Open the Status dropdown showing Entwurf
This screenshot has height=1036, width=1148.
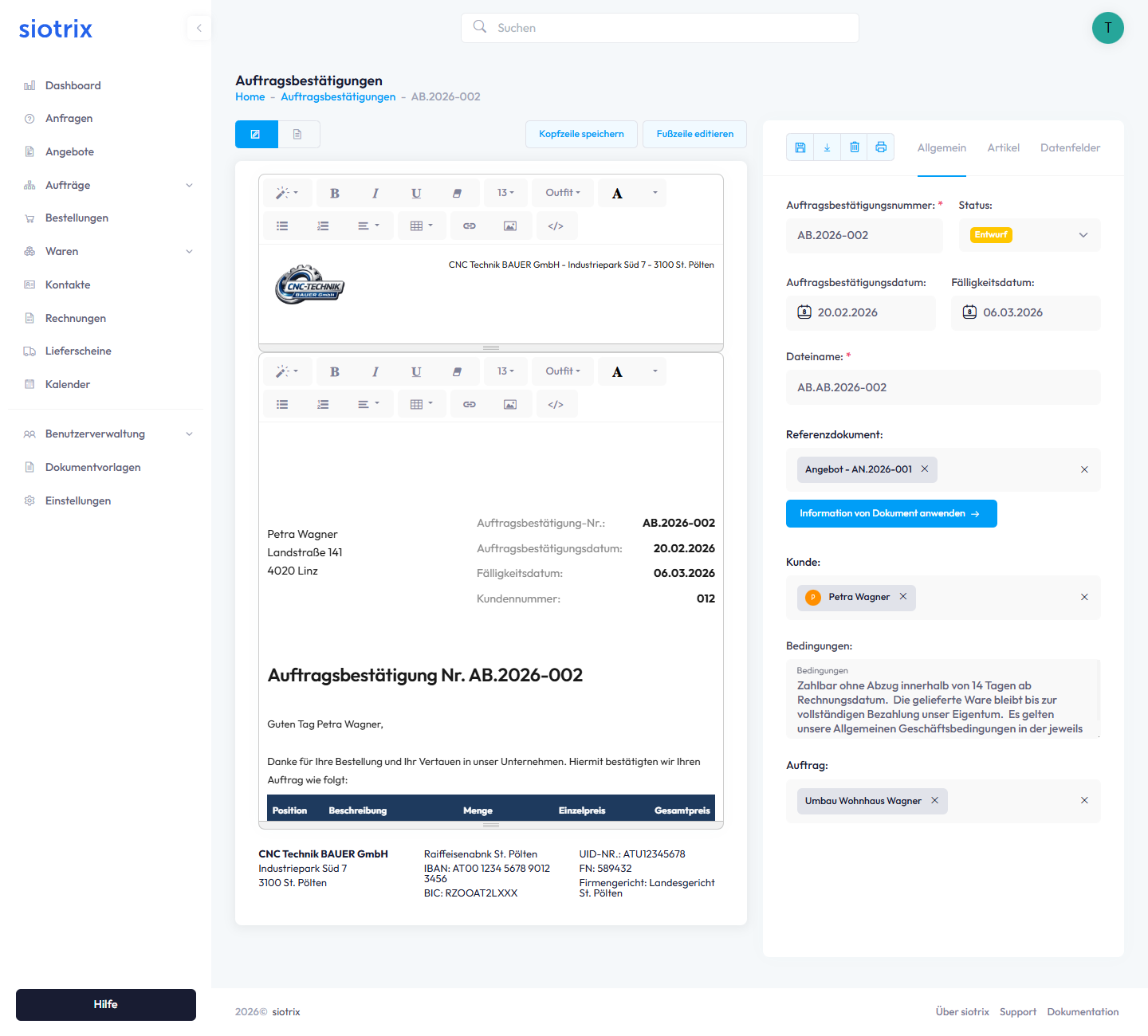(1029, 235)
